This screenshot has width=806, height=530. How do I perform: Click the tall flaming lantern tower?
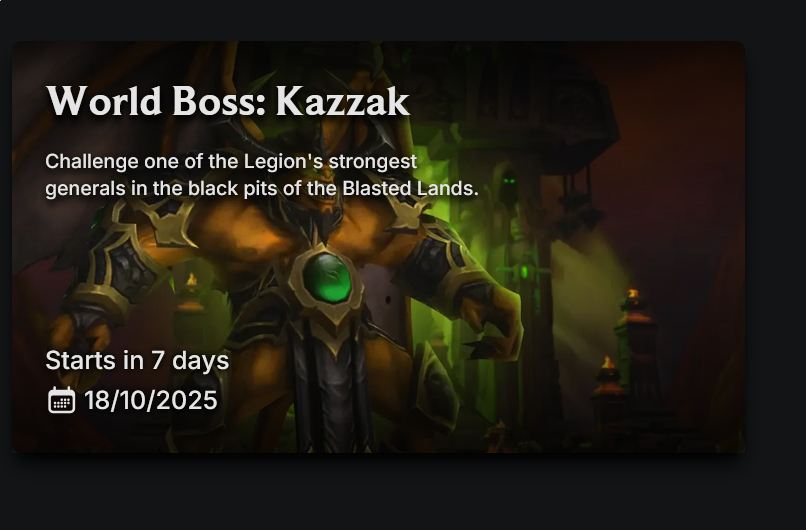pyautogui.click(x=635, y=339)
